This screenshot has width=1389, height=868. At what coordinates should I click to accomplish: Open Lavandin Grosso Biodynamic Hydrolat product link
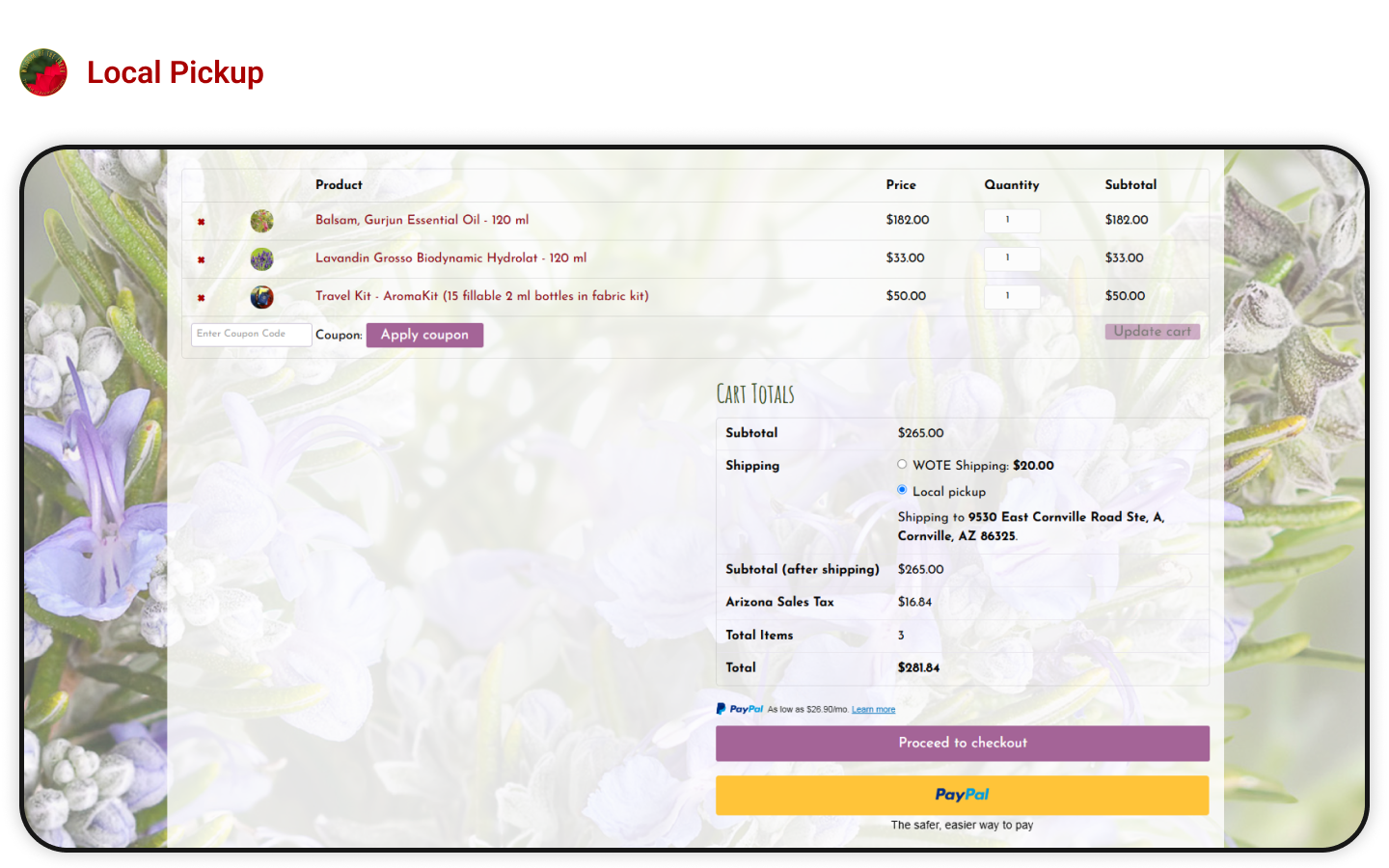coord(450,258)
